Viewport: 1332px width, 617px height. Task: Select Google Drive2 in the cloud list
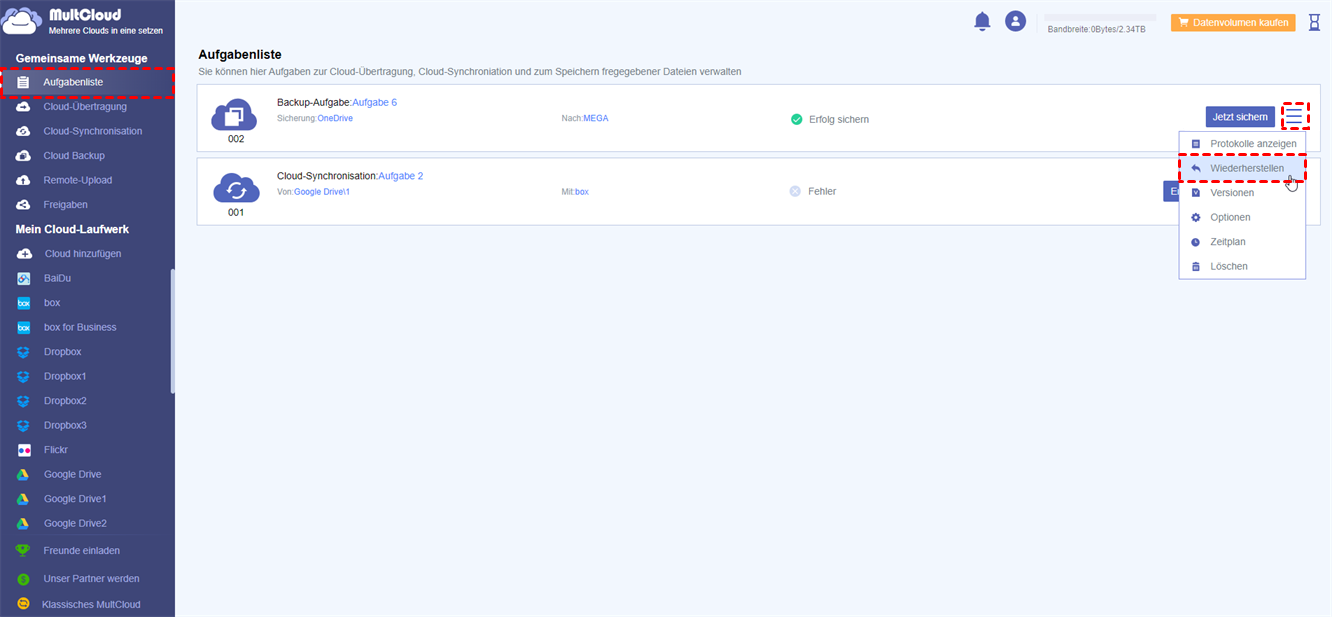75,523
